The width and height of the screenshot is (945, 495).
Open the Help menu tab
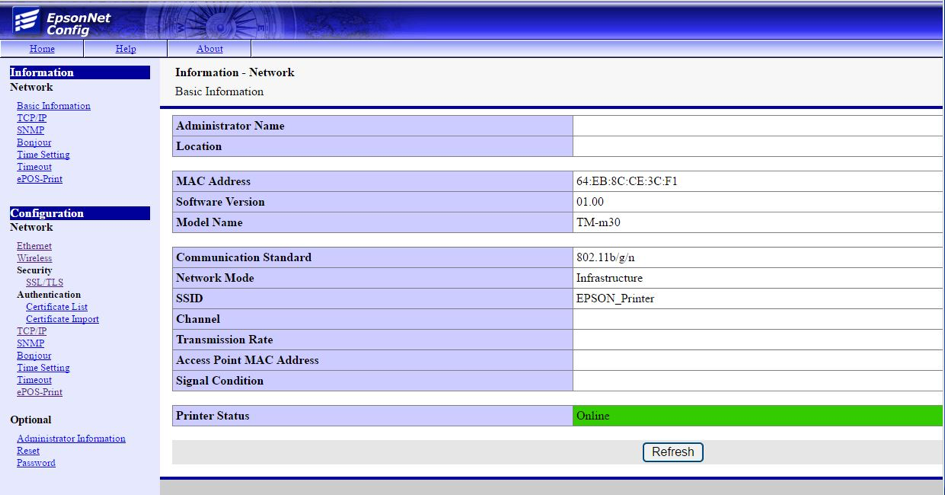(x=125, y=48)
